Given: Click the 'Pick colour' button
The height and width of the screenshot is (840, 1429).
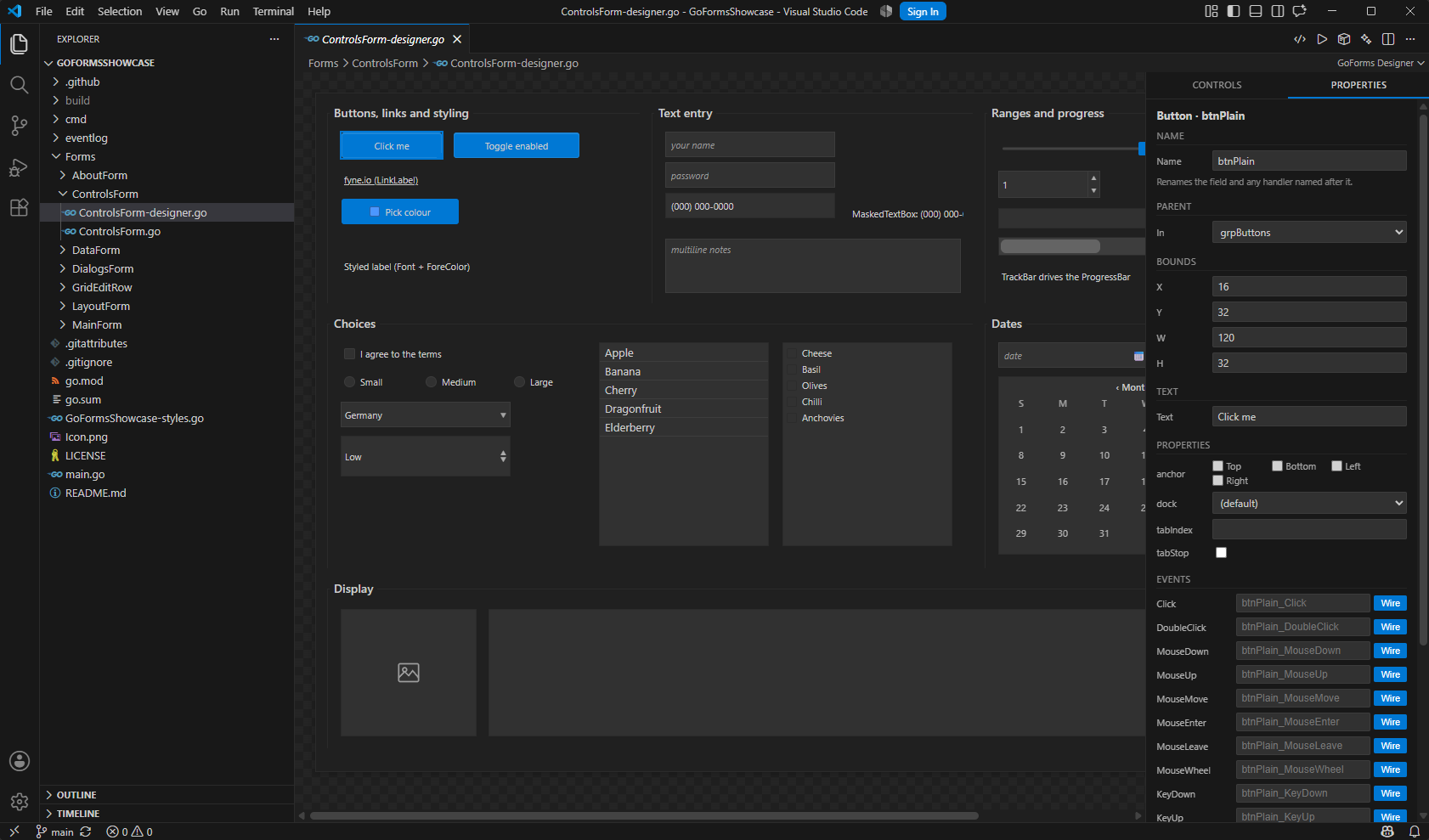Looking at the screenshot, I should tap(400, 211).
